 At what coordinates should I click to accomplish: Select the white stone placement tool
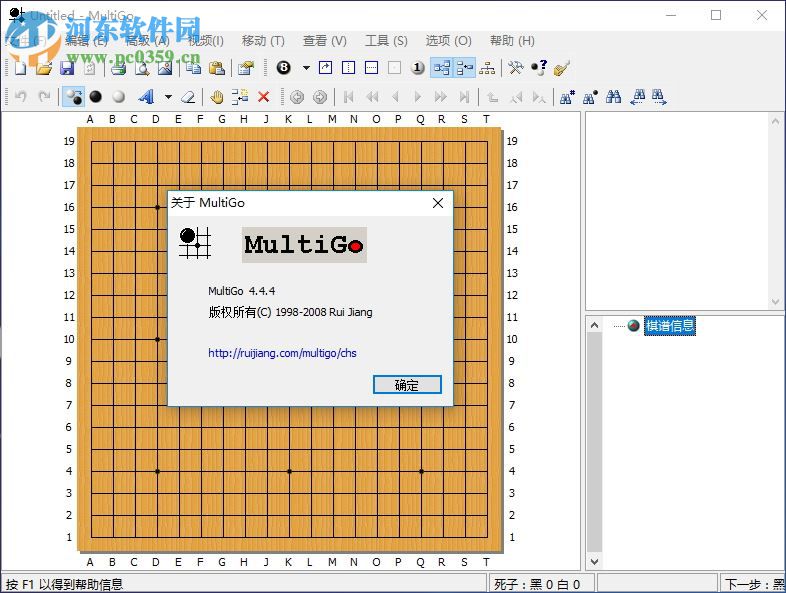point(119,96)
